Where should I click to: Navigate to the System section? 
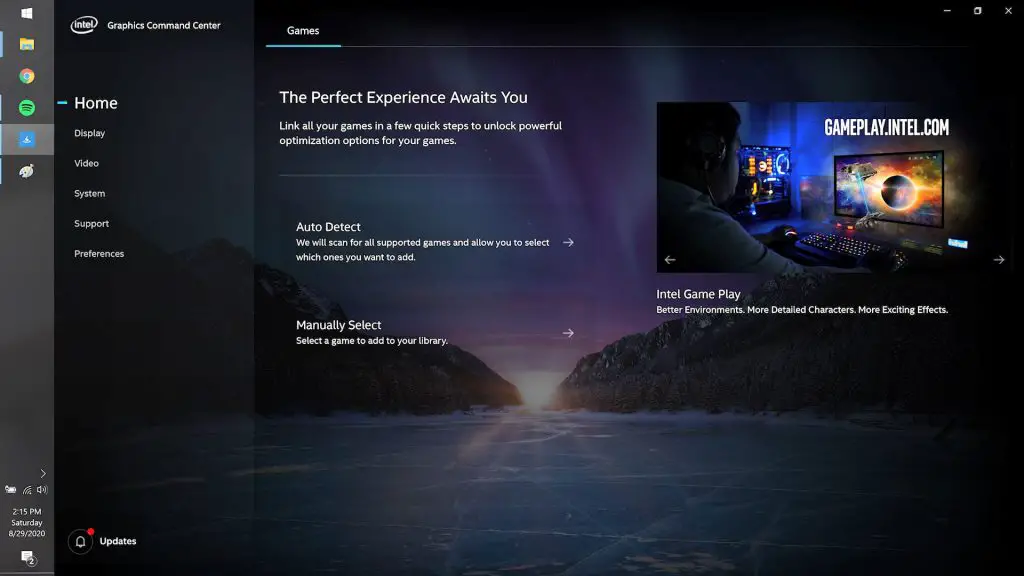tap(89, 193)
